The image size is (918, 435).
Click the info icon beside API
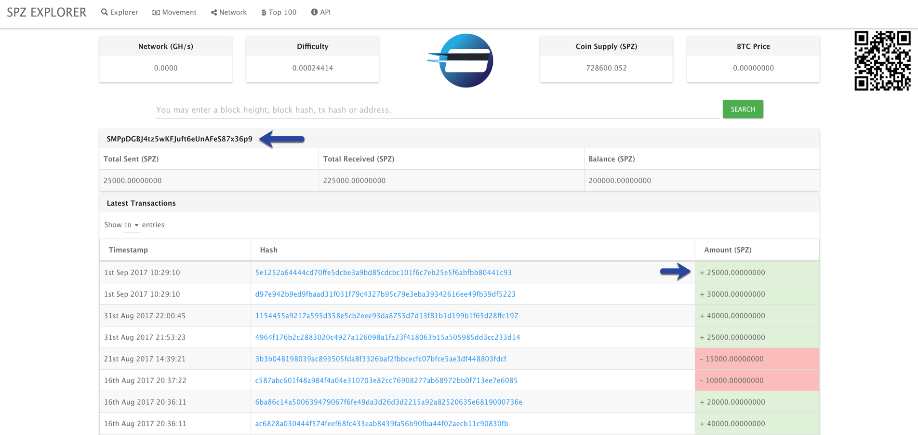coord(314,13)
